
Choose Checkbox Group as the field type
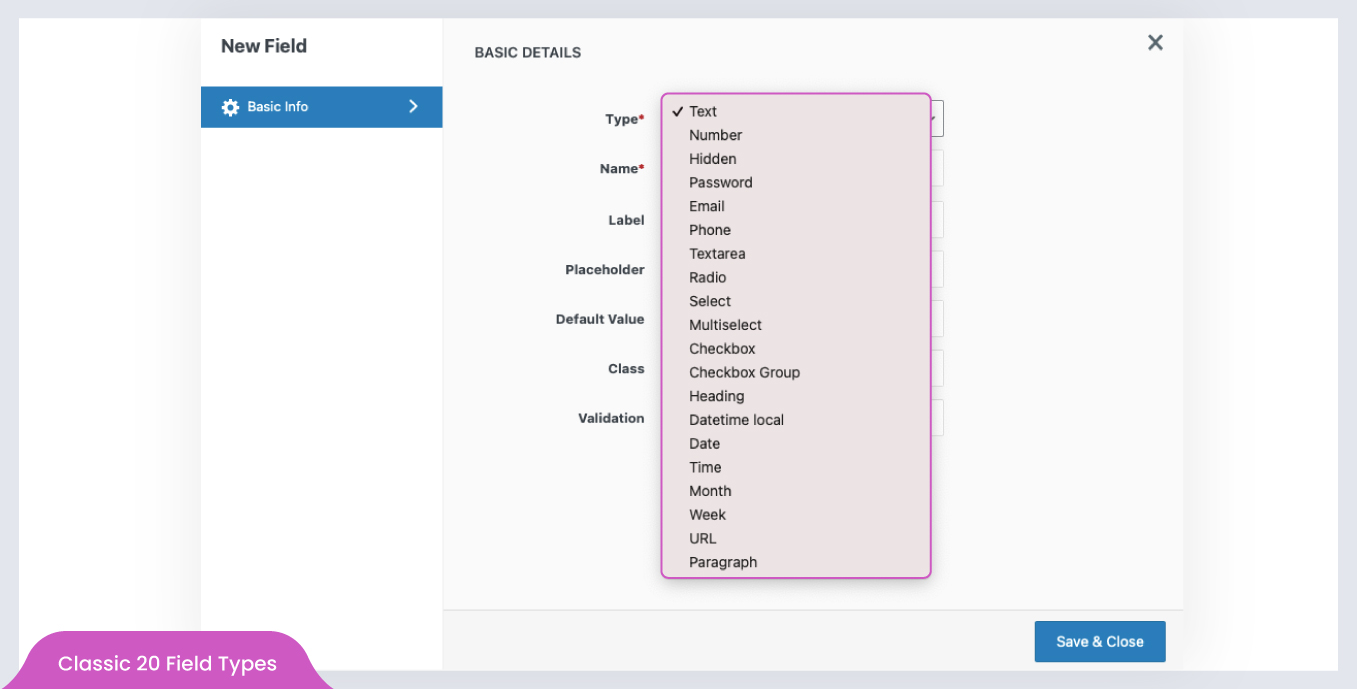click(744, 372)
